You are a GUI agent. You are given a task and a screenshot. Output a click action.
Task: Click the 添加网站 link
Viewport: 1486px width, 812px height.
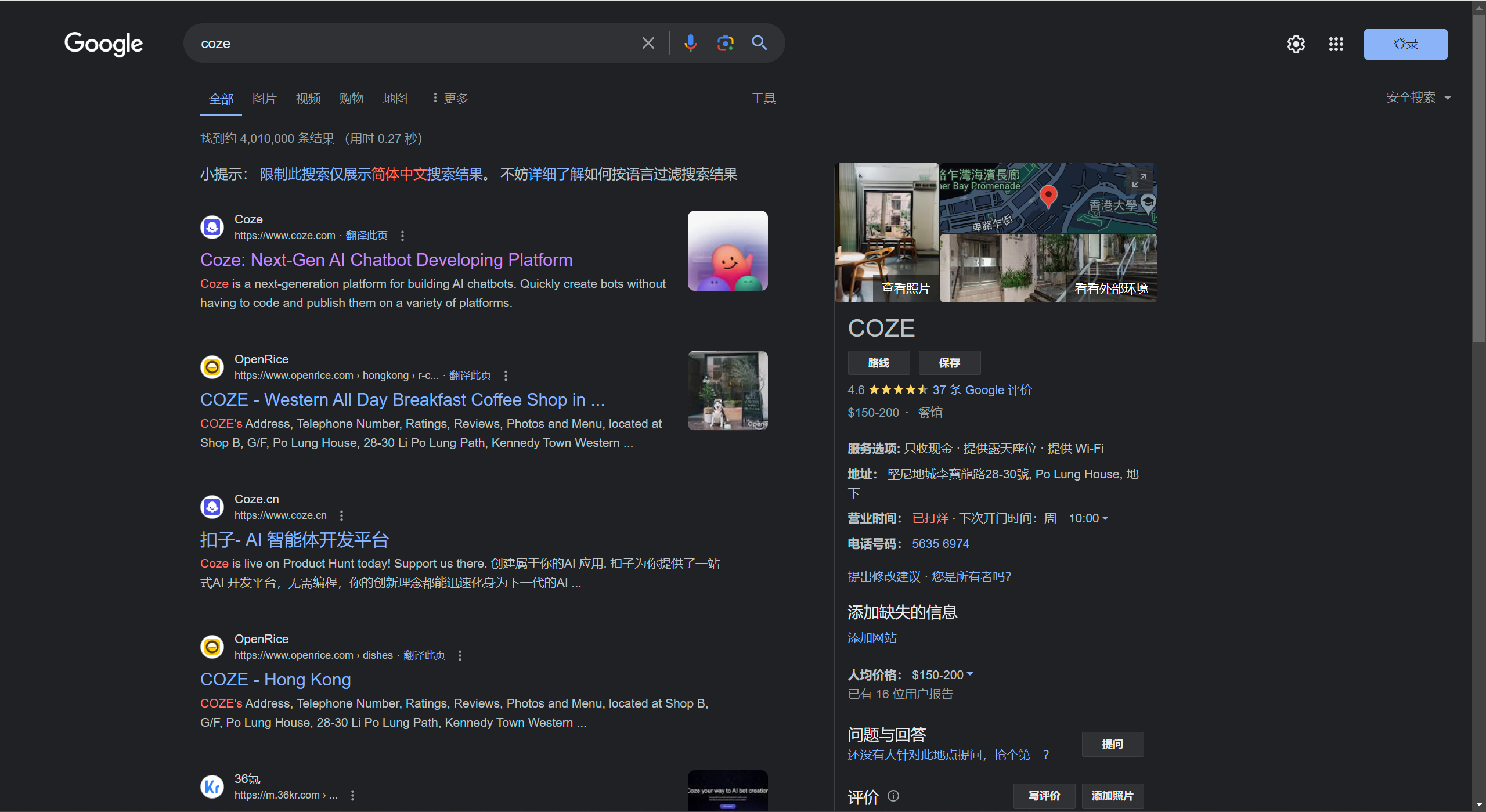[x=871, y=638]
